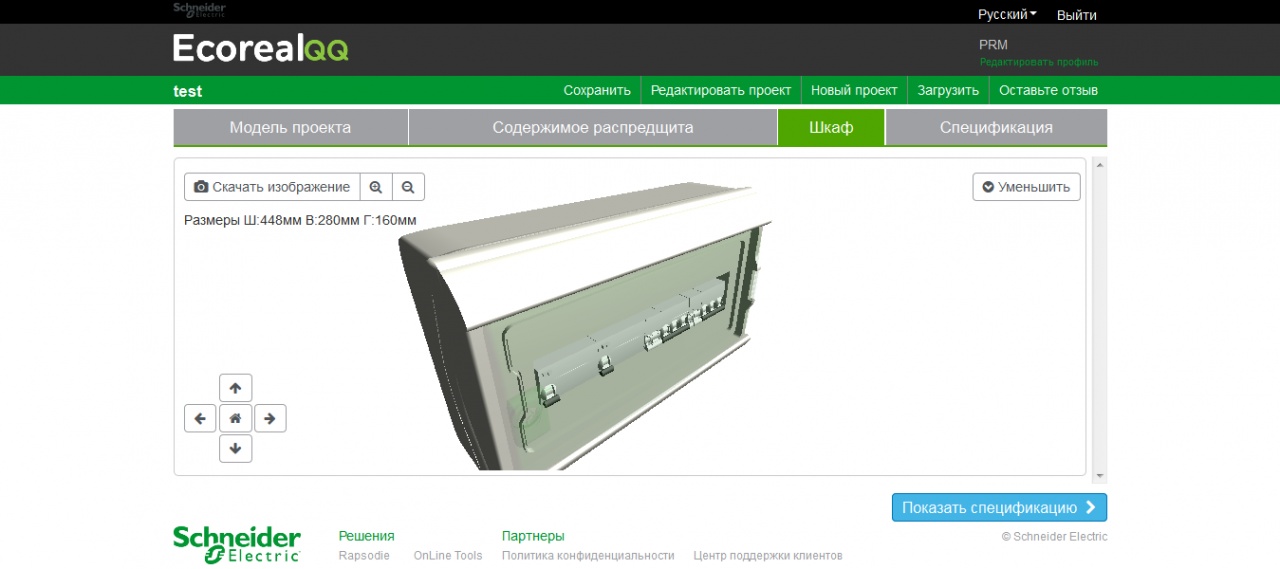The width and height of the screenshot is (1280, 569).
Task: Click the zoom out magnifier icon
Action: click(x=408, y=187)
